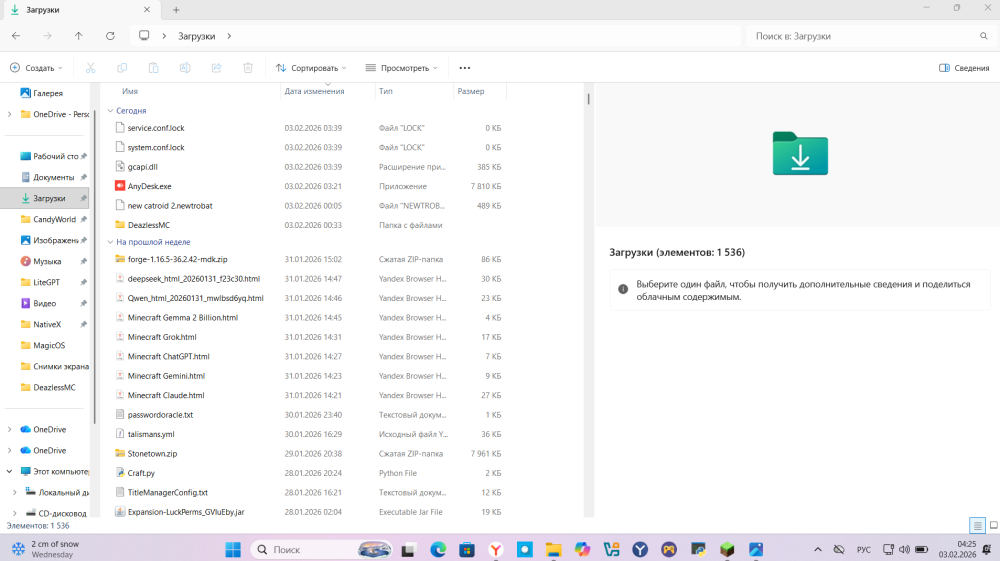1000x561 pixels.
Task: Open Галерея in the sidebar
Action: pyautogui.click(x=48, y=93)
